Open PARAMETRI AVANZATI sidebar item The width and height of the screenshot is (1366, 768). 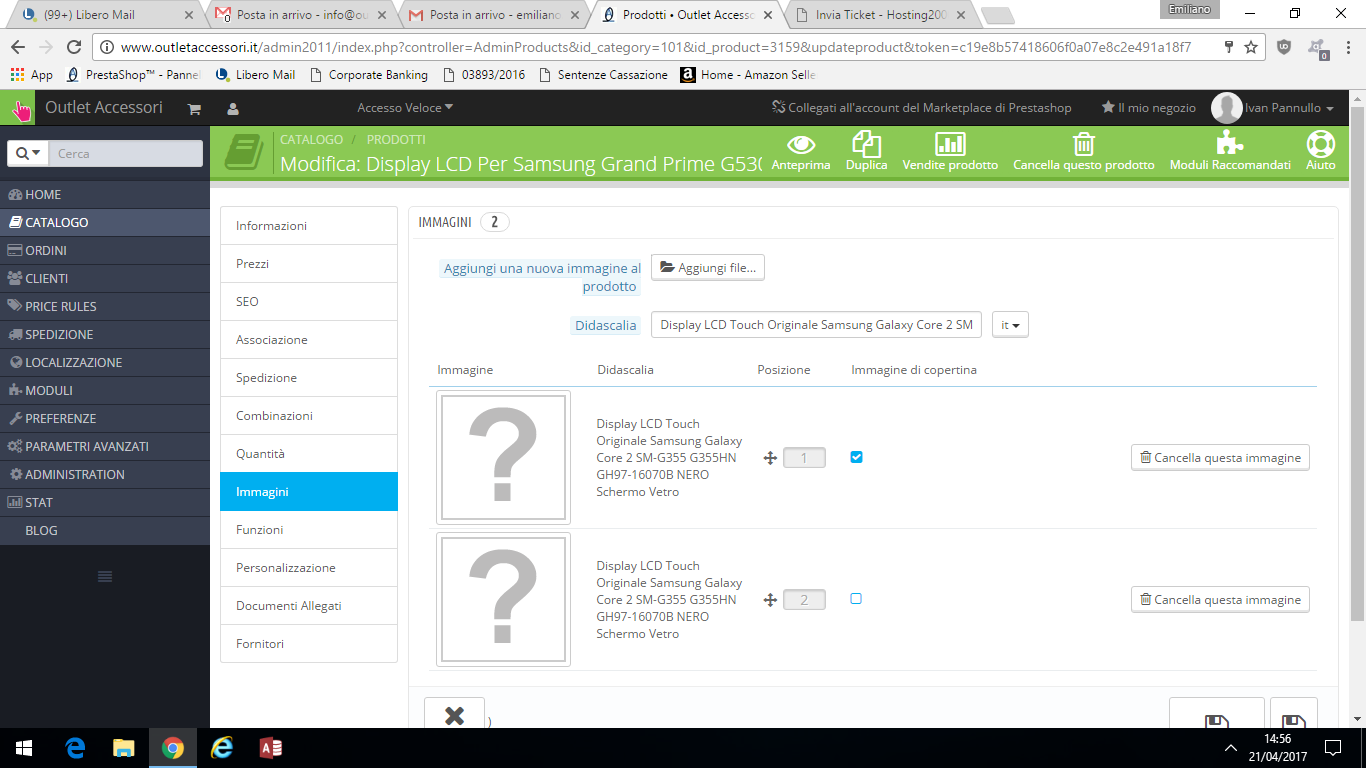pos(105,446)
